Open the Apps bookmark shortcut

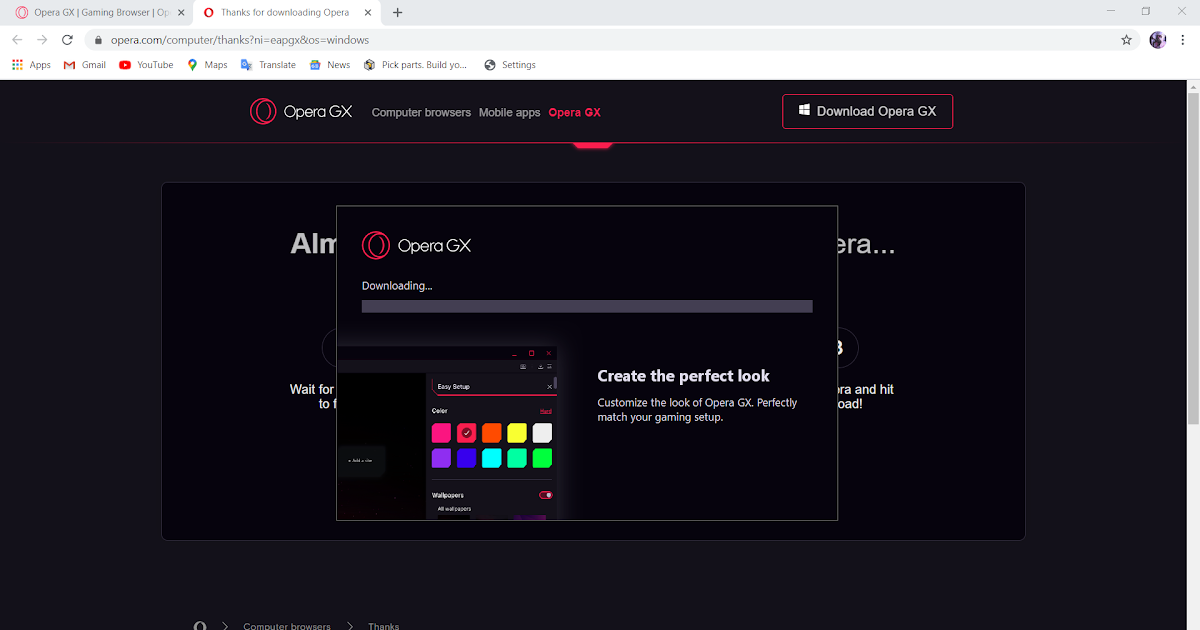pyautogui.click(x=31, y=65)
